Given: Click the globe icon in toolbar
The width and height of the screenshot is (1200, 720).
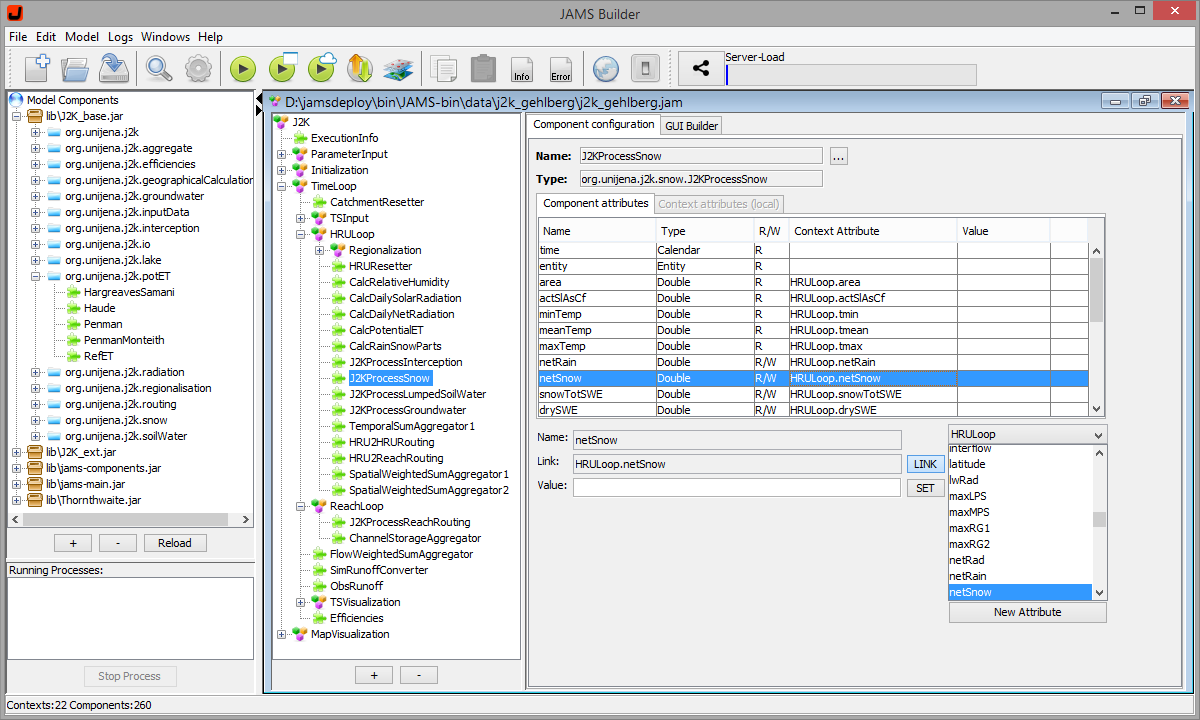Looking at the screenshot, I should coord(606,68).
